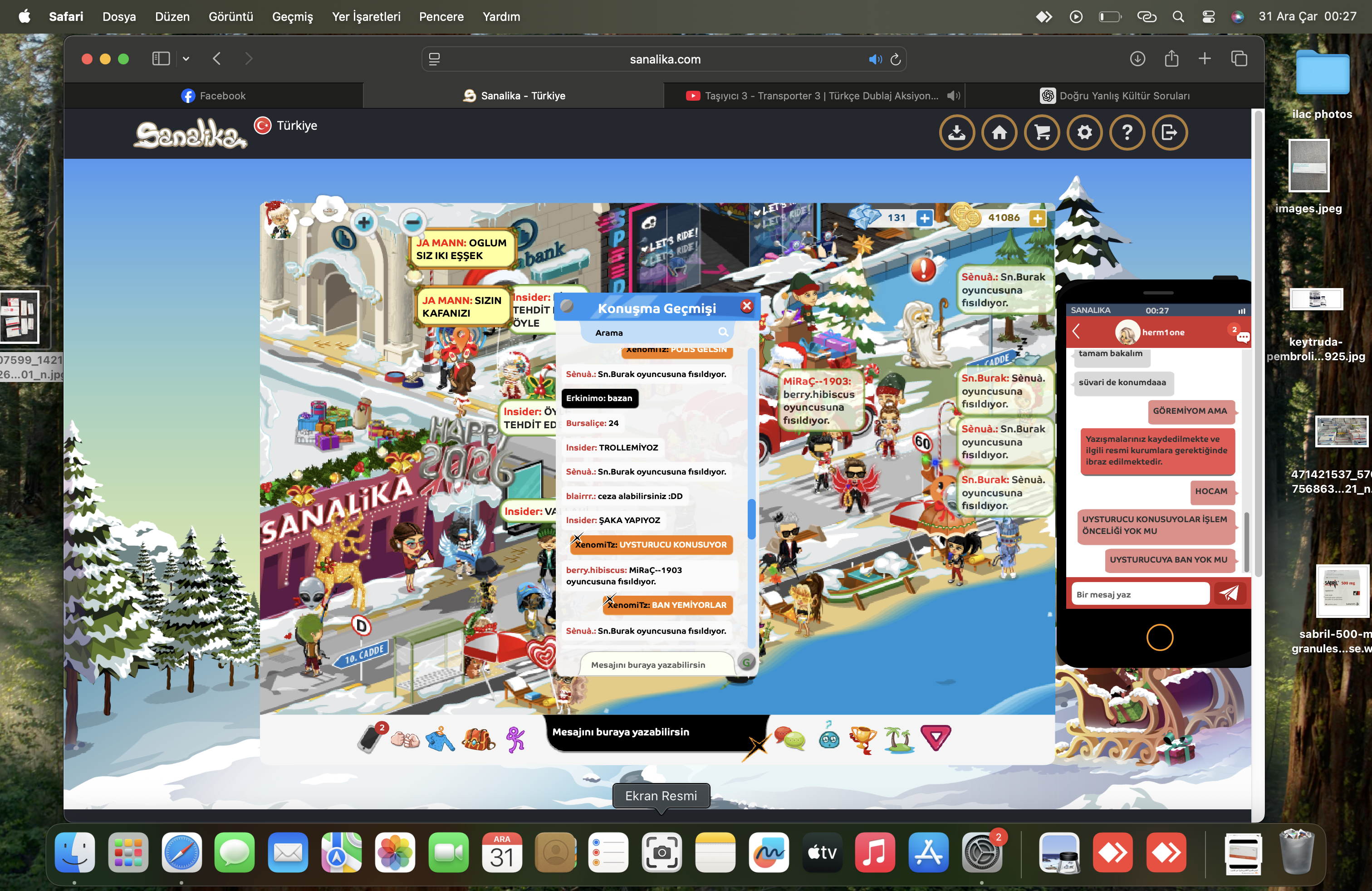Toggle the Safari sidebar
1372x891 pixels.
tap(161, 59)
